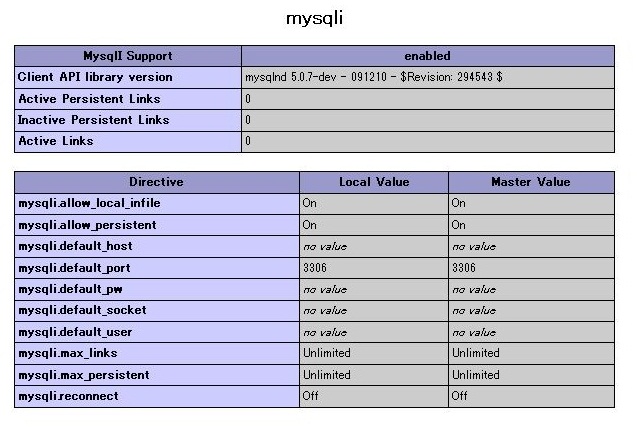Image resolution: width=637 pixels, height=427 pixels.
Task: Click the mysqlnd 5.0.7-dev version value
Action: pos(374,77)
